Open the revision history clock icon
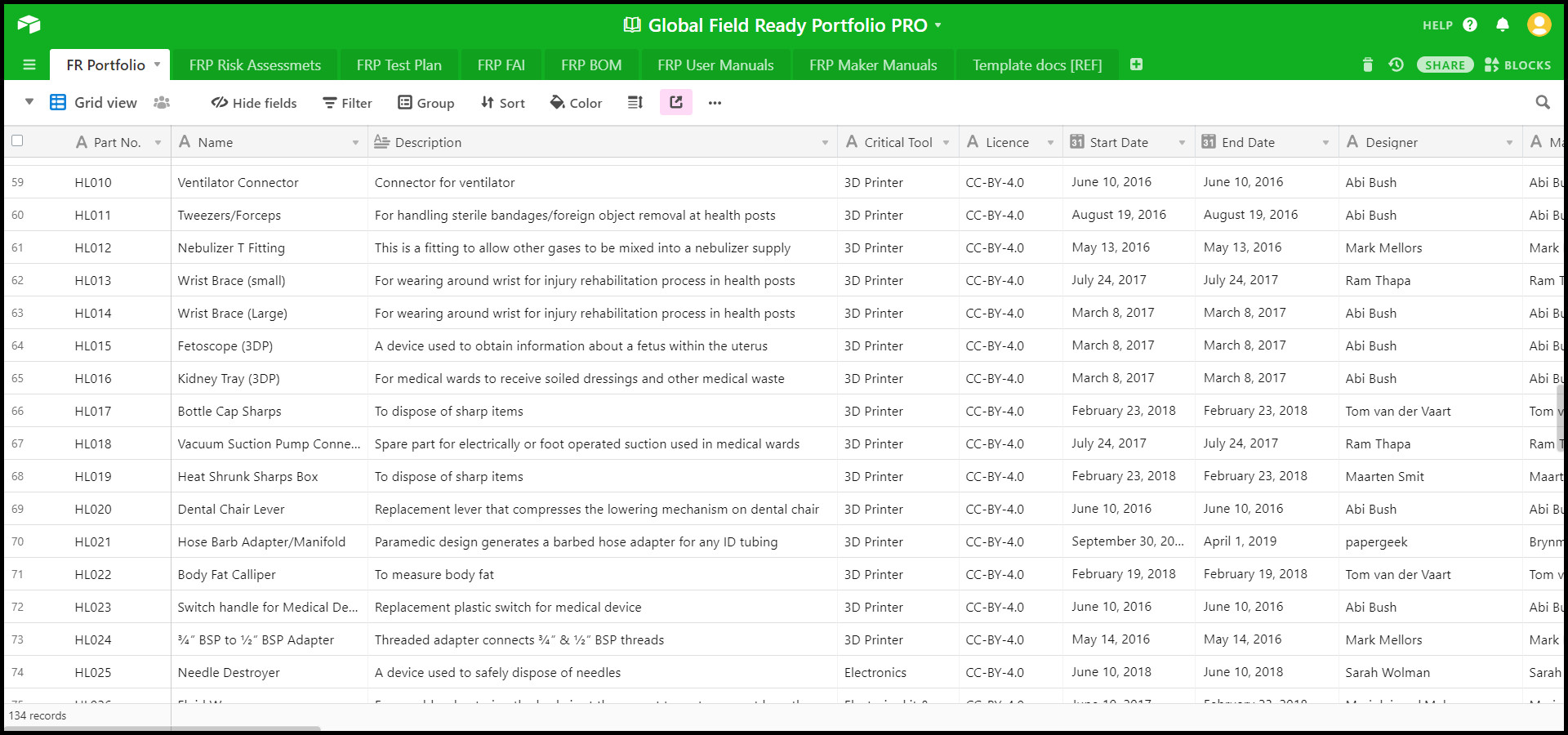The image size is (1568, 735). 1396,65
